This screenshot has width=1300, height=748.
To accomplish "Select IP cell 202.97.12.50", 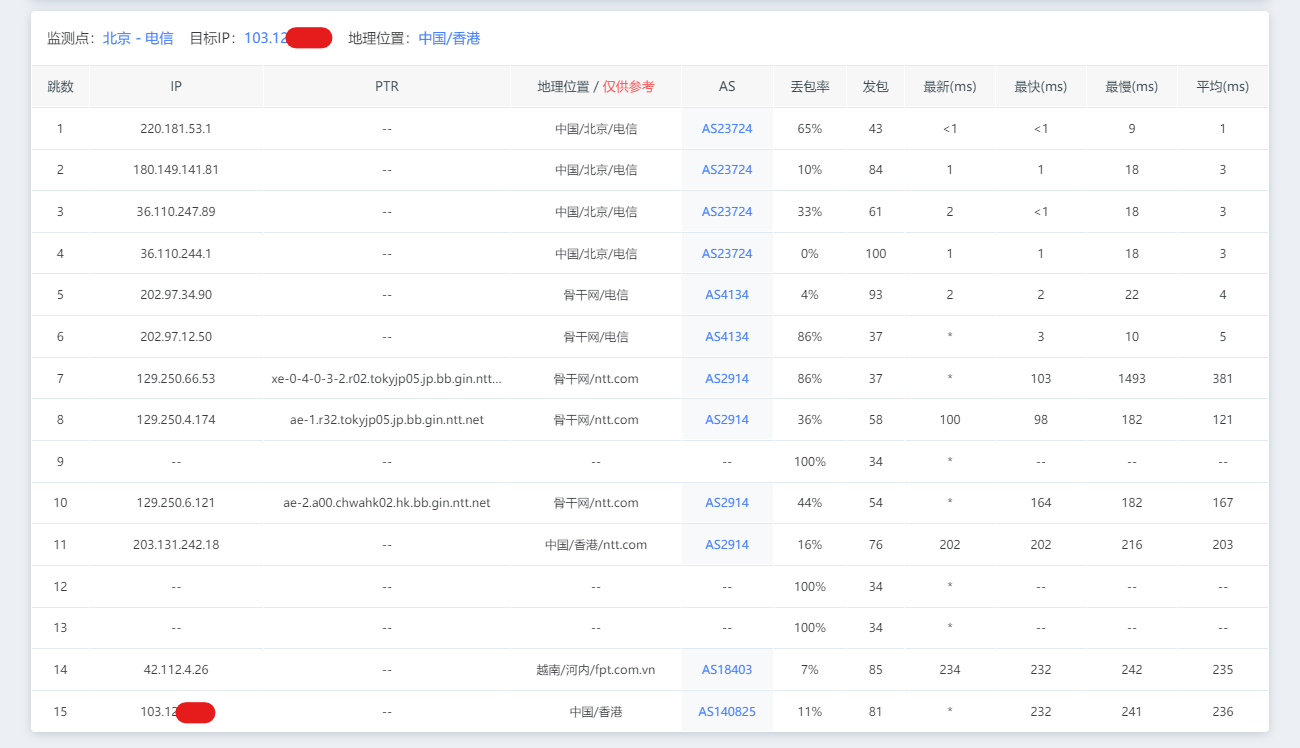I will [x=176, y=337].
